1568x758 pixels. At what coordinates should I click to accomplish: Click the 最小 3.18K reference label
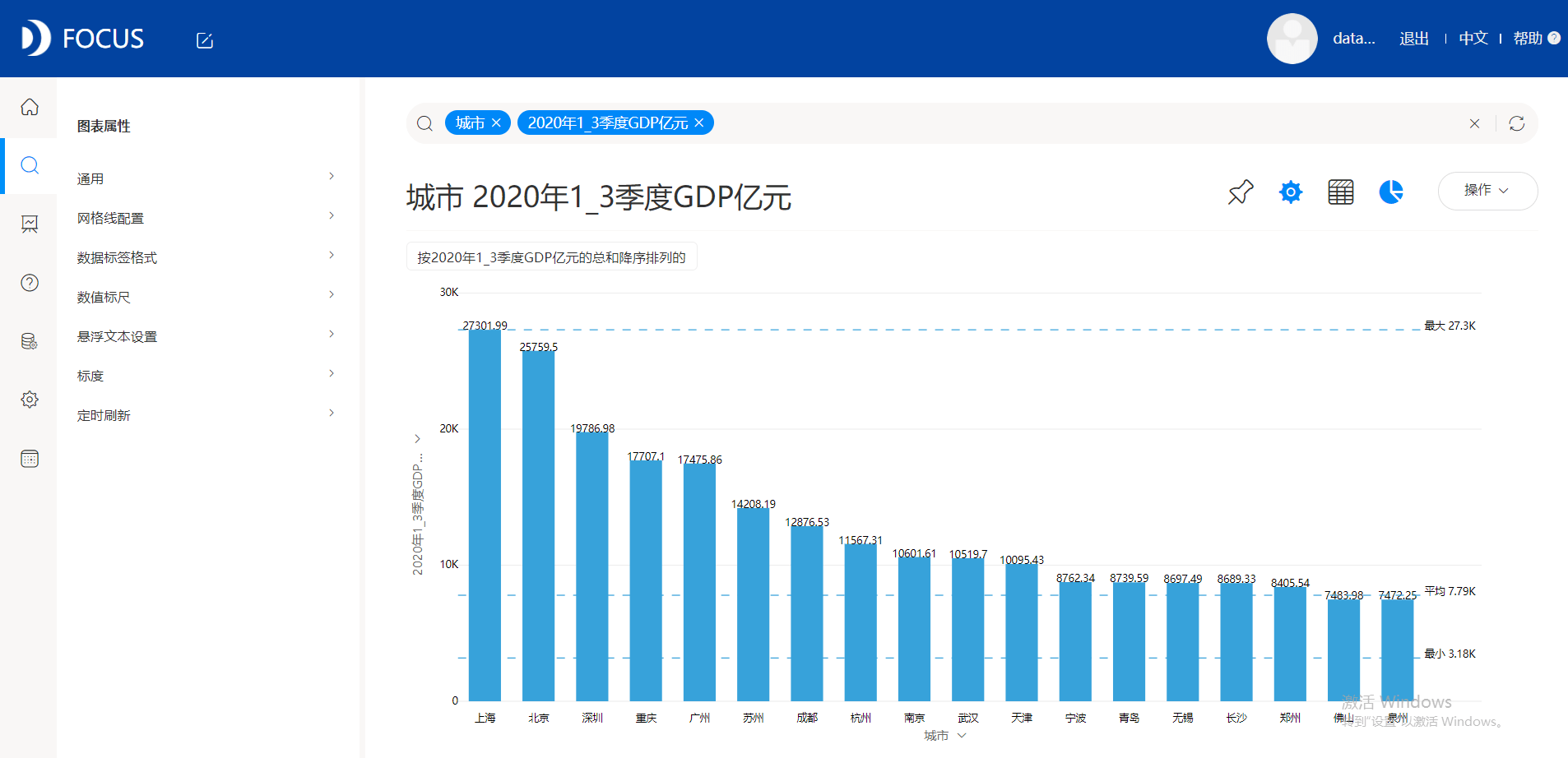point(1450,654)
